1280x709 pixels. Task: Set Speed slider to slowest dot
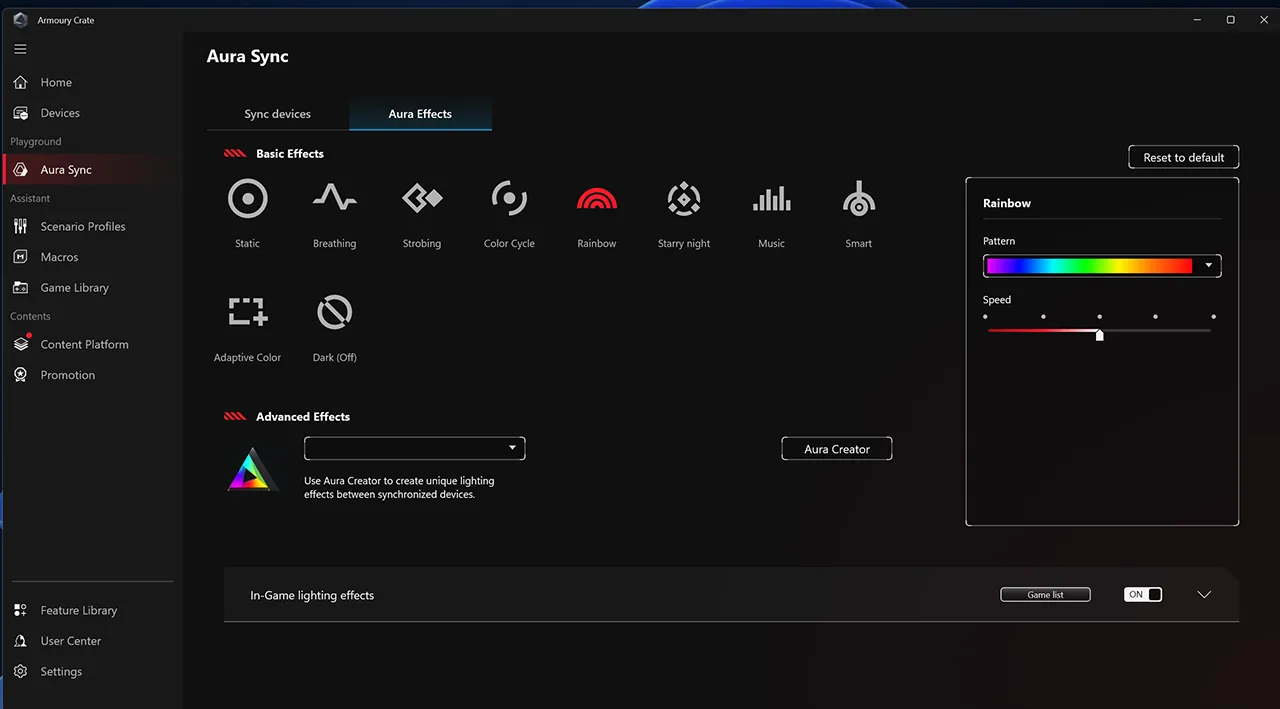pyautogui.click(x=985, y=316)
